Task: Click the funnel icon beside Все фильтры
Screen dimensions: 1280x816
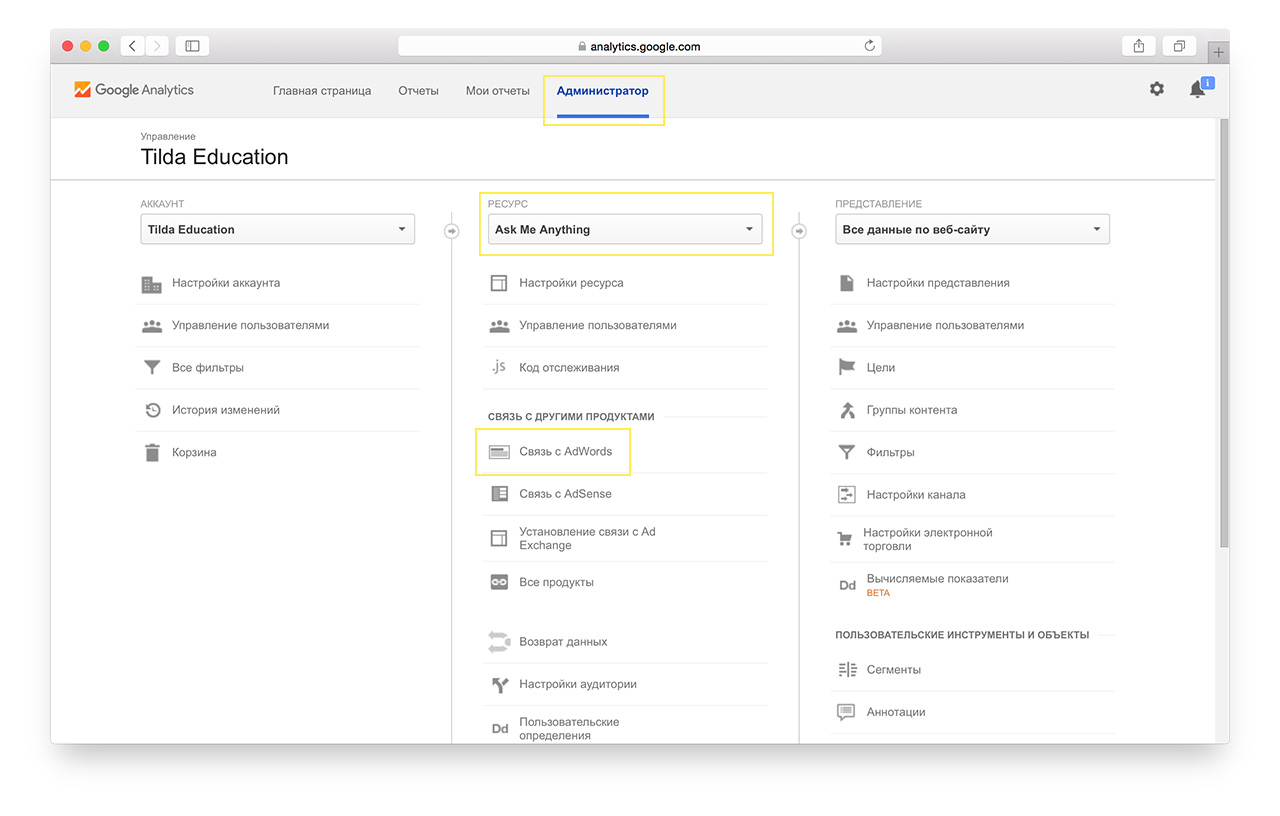Action: [x=152, y=367]
